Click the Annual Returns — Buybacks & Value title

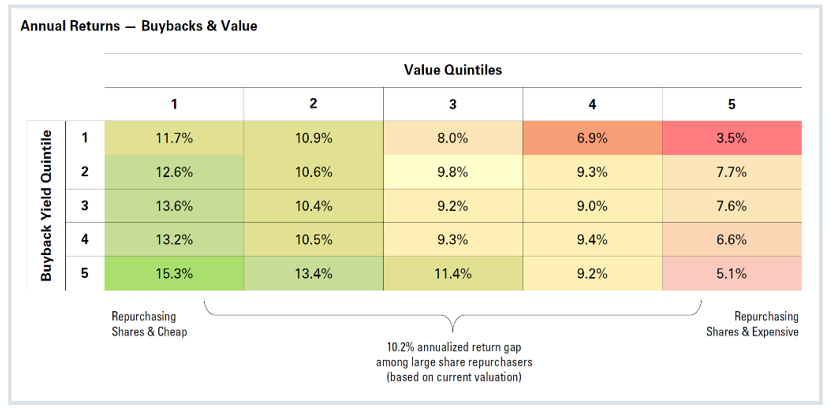pos(139,26)
